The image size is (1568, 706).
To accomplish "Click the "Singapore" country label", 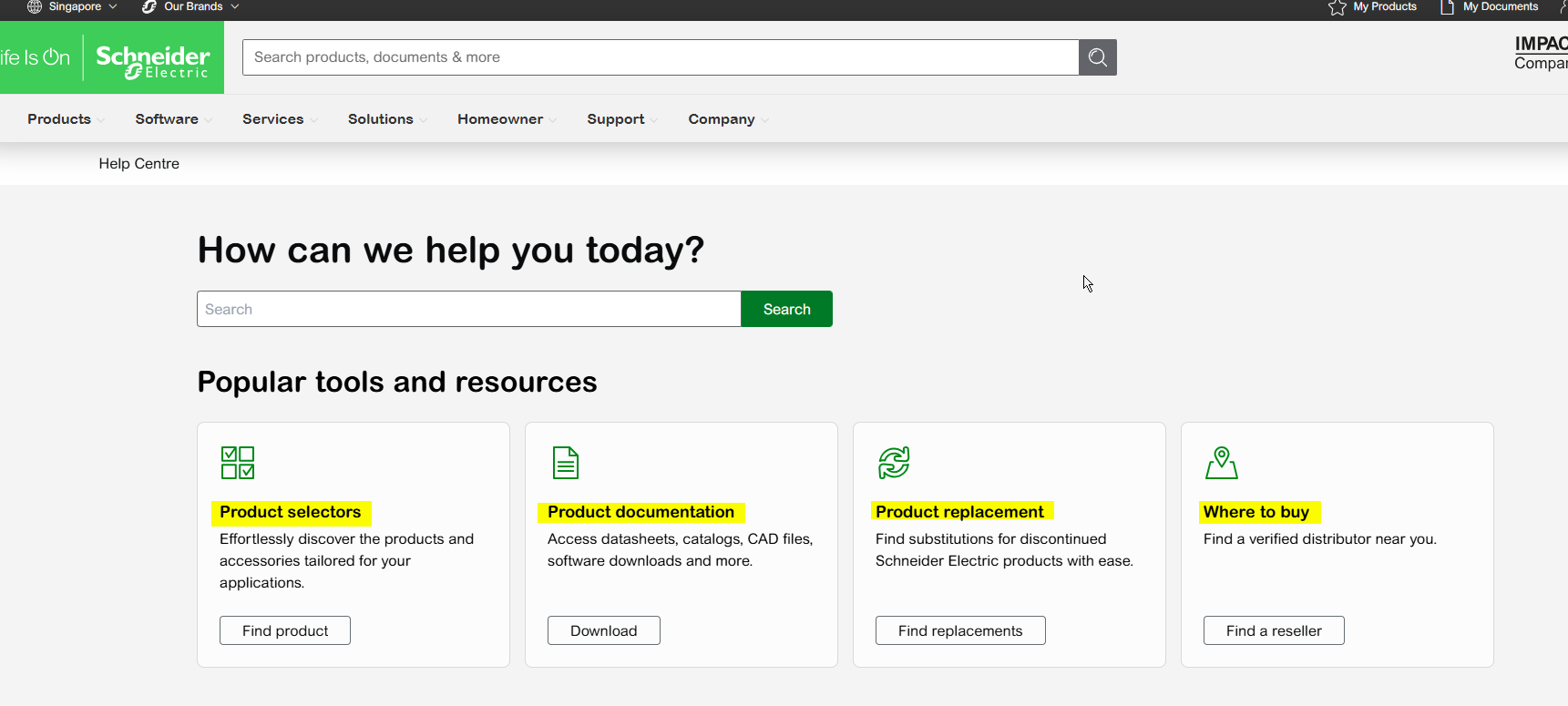I will (x=75, y=6).
